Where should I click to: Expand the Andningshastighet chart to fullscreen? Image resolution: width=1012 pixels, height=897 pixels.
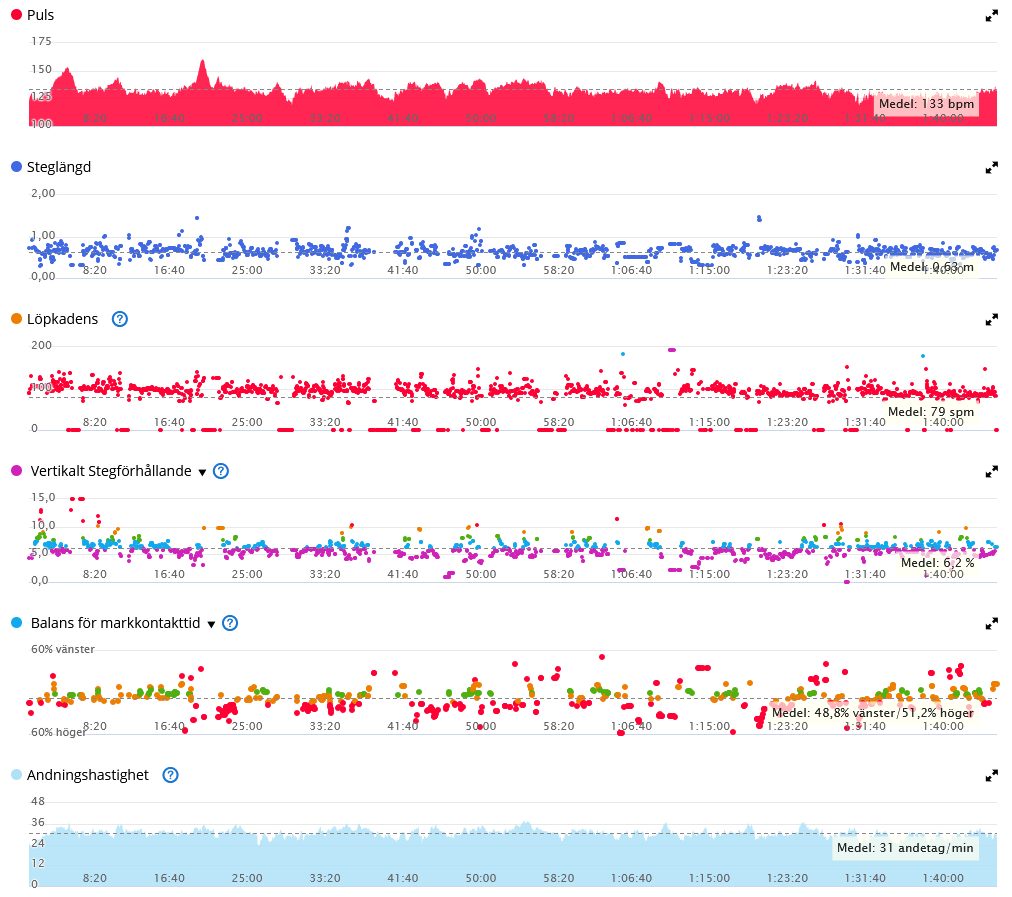coord(991,776)
